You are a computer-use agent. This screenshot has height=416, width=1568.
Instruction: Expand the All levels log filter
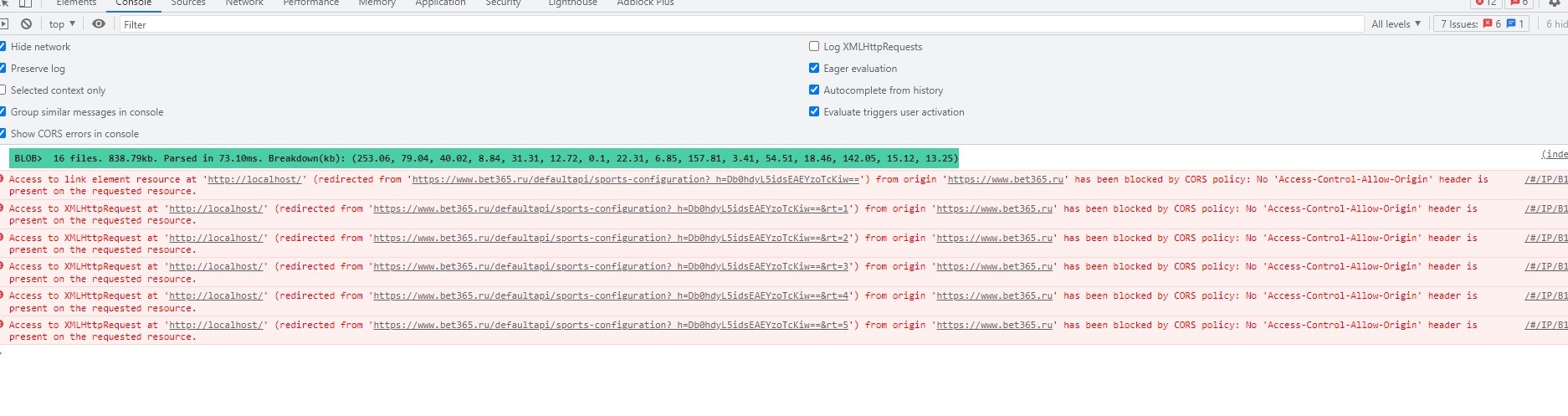pos(1396,24)
